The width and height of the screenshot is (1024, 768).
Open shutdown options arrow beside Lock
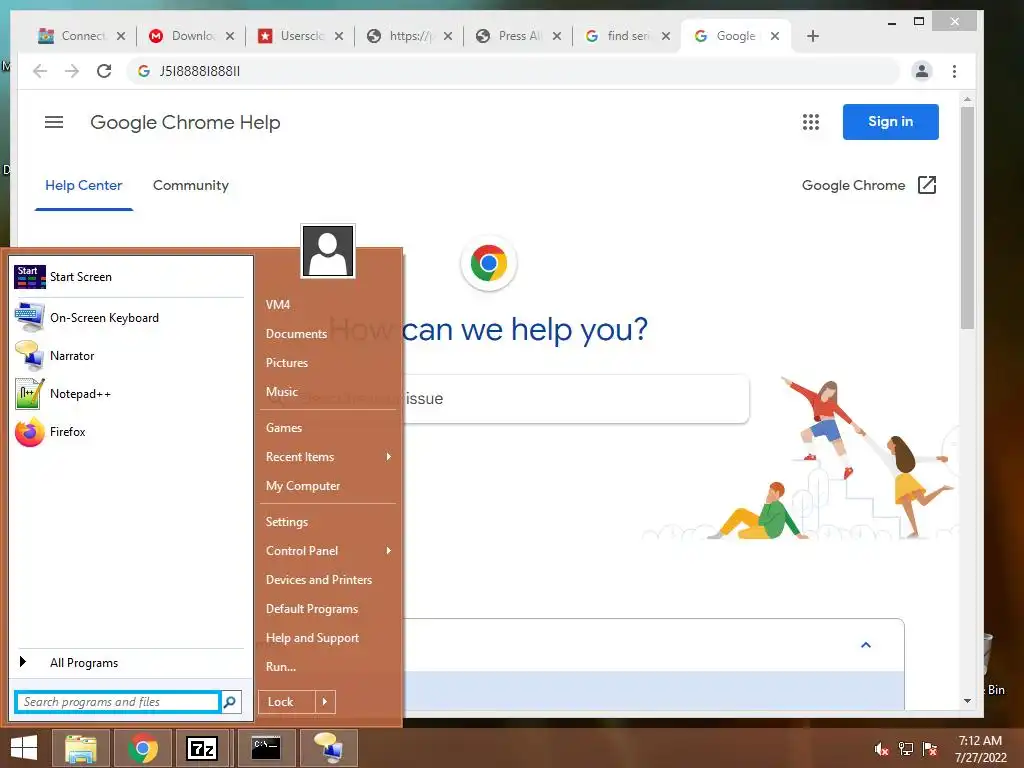coord(325,702)
